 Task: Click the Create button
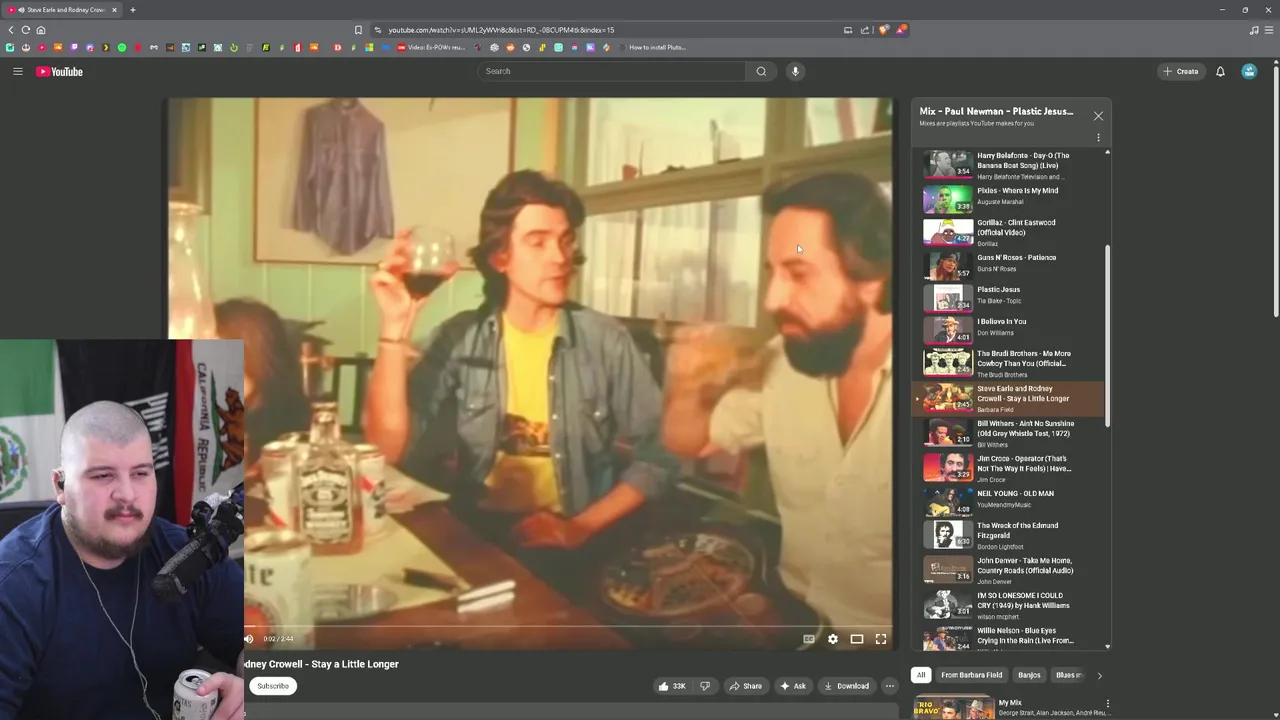point(1180,71)
